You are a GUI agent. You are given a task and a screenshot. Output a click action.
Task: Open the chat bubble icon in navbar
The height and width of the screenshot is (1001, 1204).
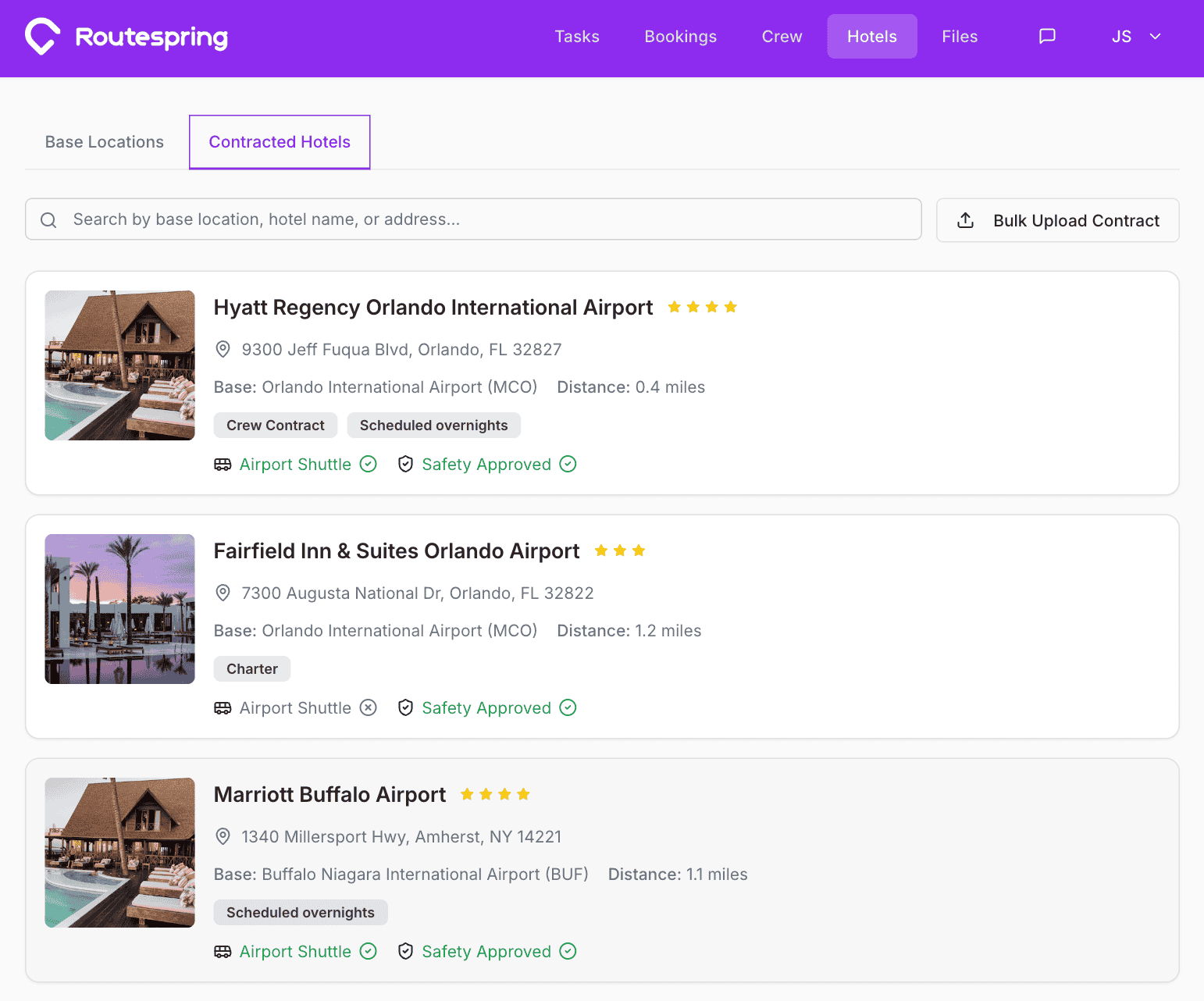(x=1046, y=36)
